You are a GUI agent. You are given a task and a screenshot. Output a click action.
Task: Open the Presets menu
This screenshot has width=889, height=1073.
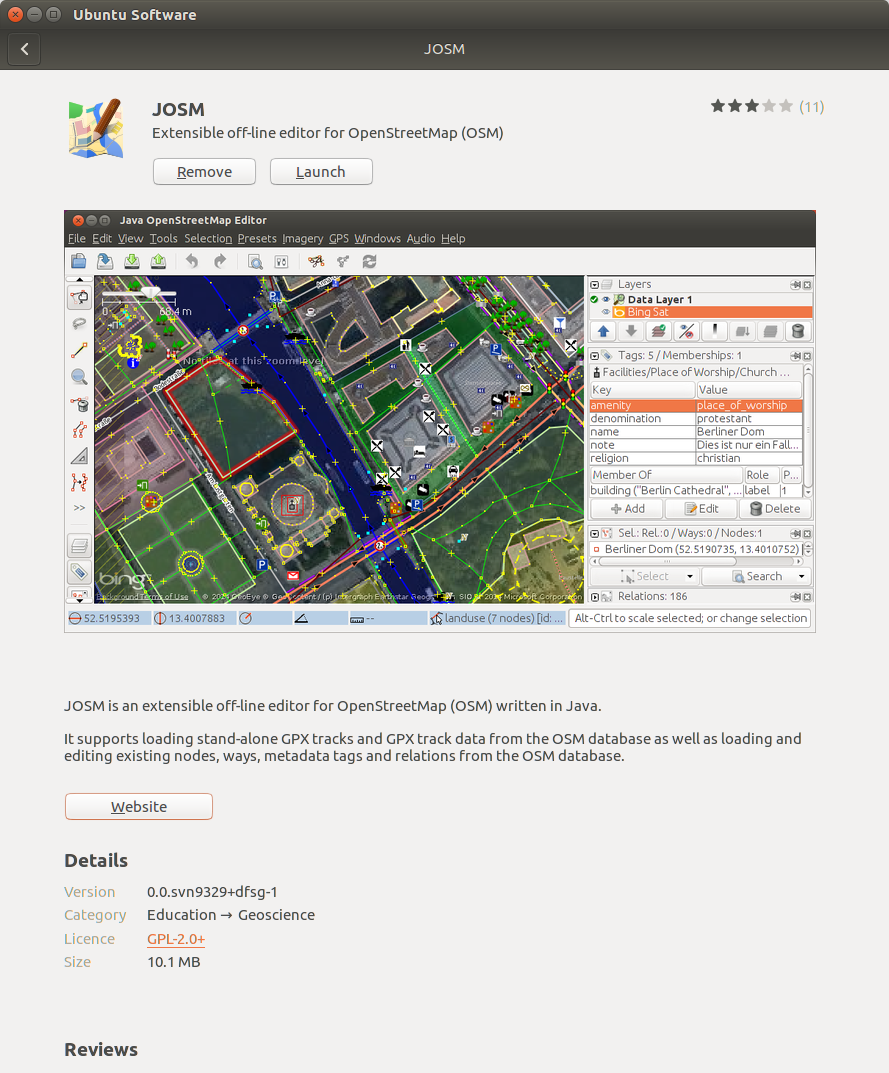pos(257,238)
